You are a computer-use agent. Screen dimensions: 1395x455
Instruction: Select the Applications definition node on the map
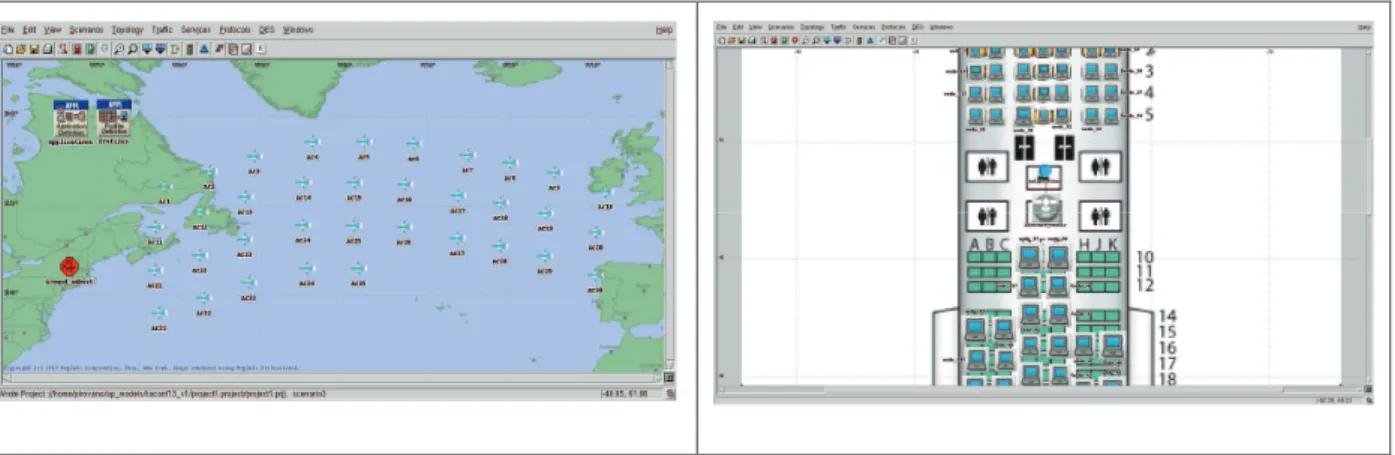click(x=69, y=123)
